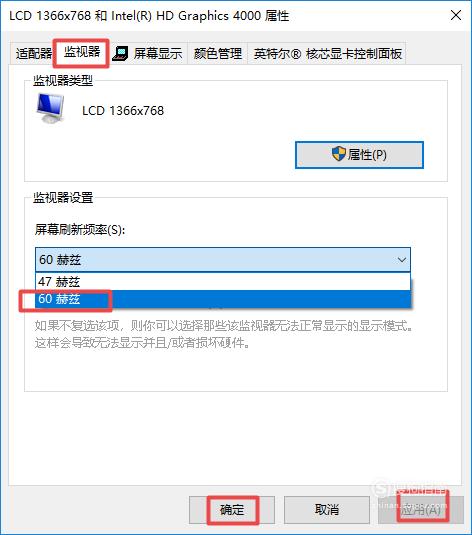Choose highlighted 60 赫兹 list option
472x535 pixels.
[223, 299]
